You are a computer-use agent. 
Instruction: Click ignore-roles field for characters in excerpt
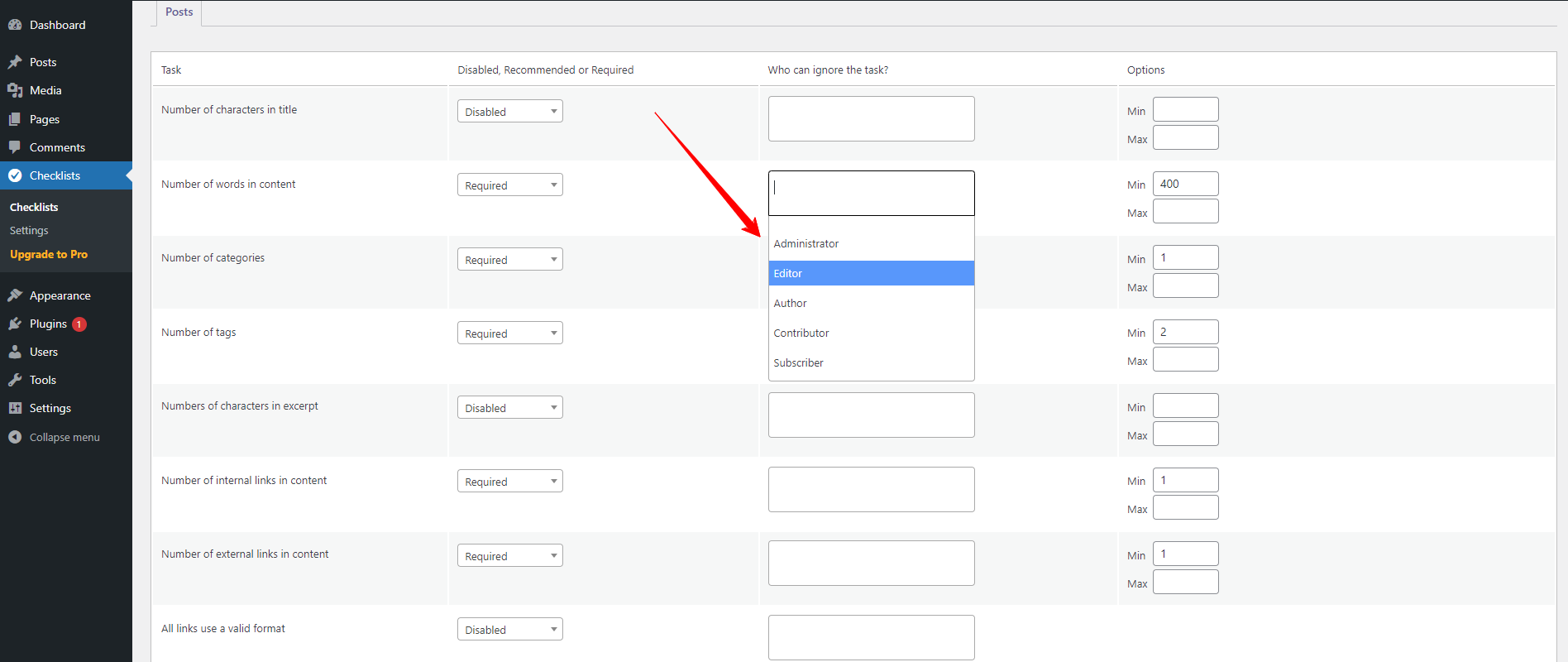[x=872, y=415]
